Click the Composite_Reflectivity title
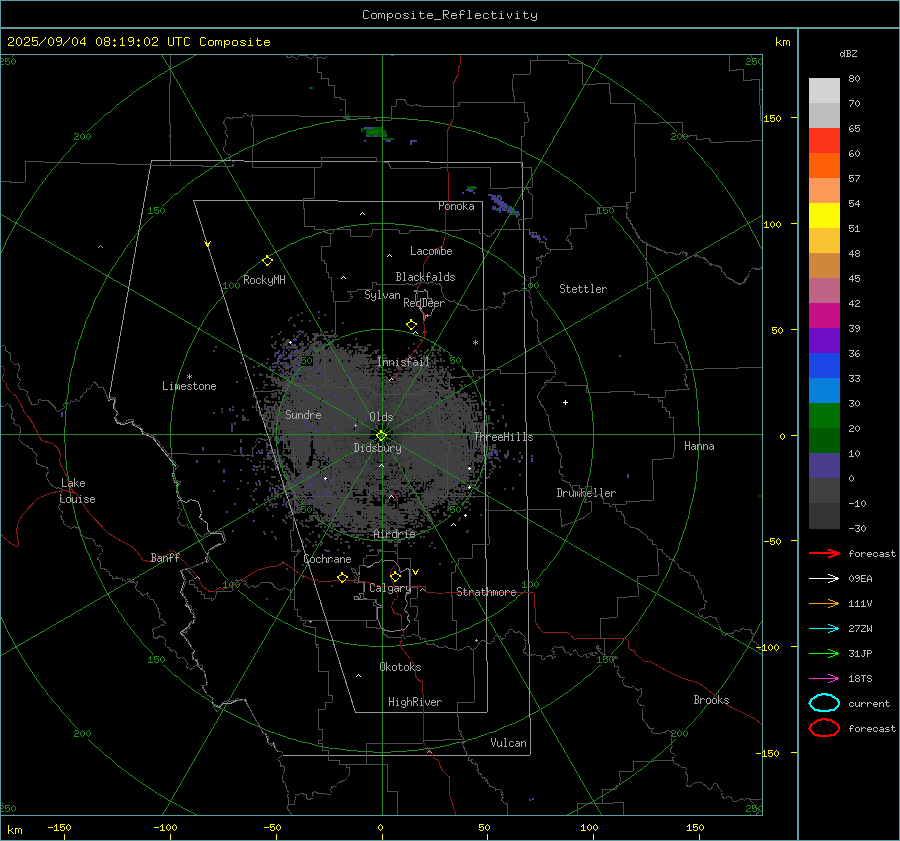Viewport: 900px width, 841px height. point(450,15)
